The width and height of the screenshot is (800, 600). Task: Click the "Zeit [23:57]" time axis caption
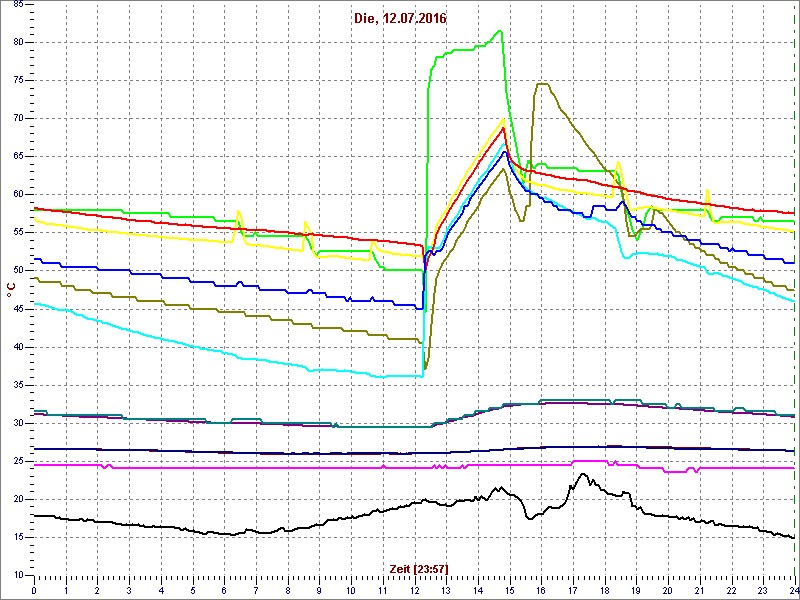pos(419,568)
